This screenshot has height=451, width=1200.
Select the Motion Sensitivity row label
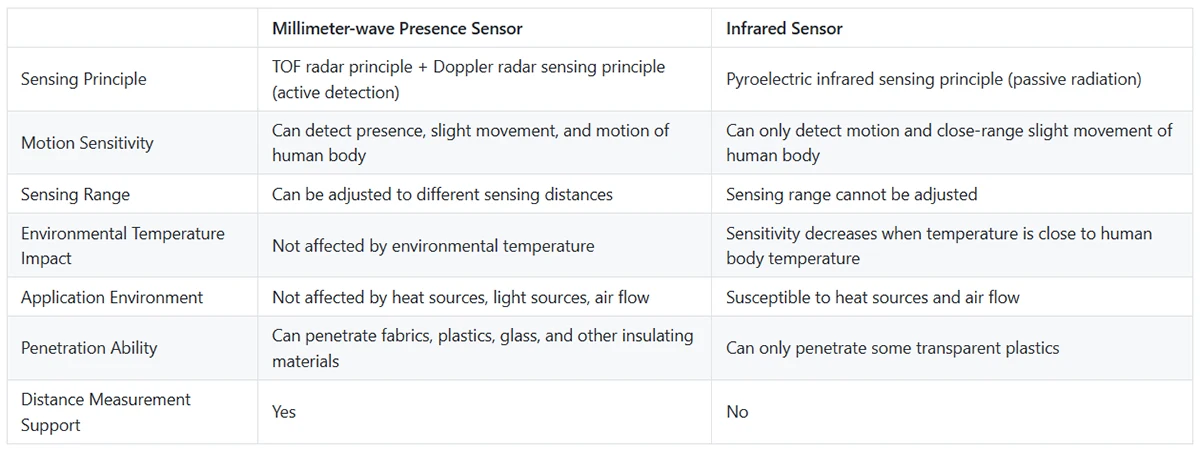point(87,143)
